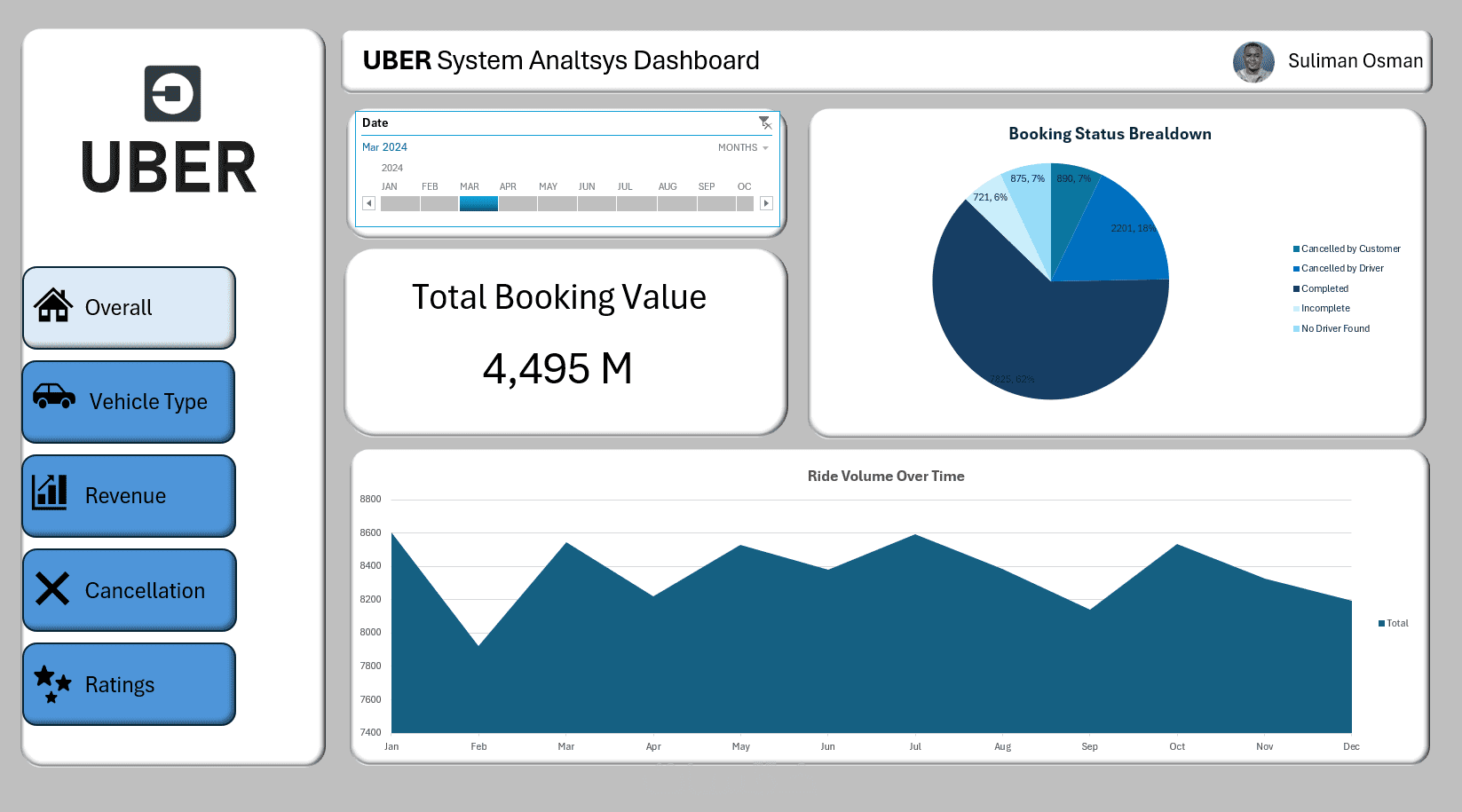Select APR on the Date timeline
The height and width of the screenshot is (812, 1462).
point(518,203)
